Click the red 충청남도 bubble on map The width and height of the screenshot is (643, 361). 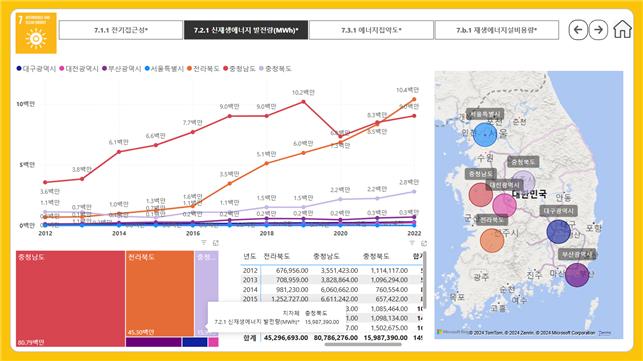pos(480,194)
